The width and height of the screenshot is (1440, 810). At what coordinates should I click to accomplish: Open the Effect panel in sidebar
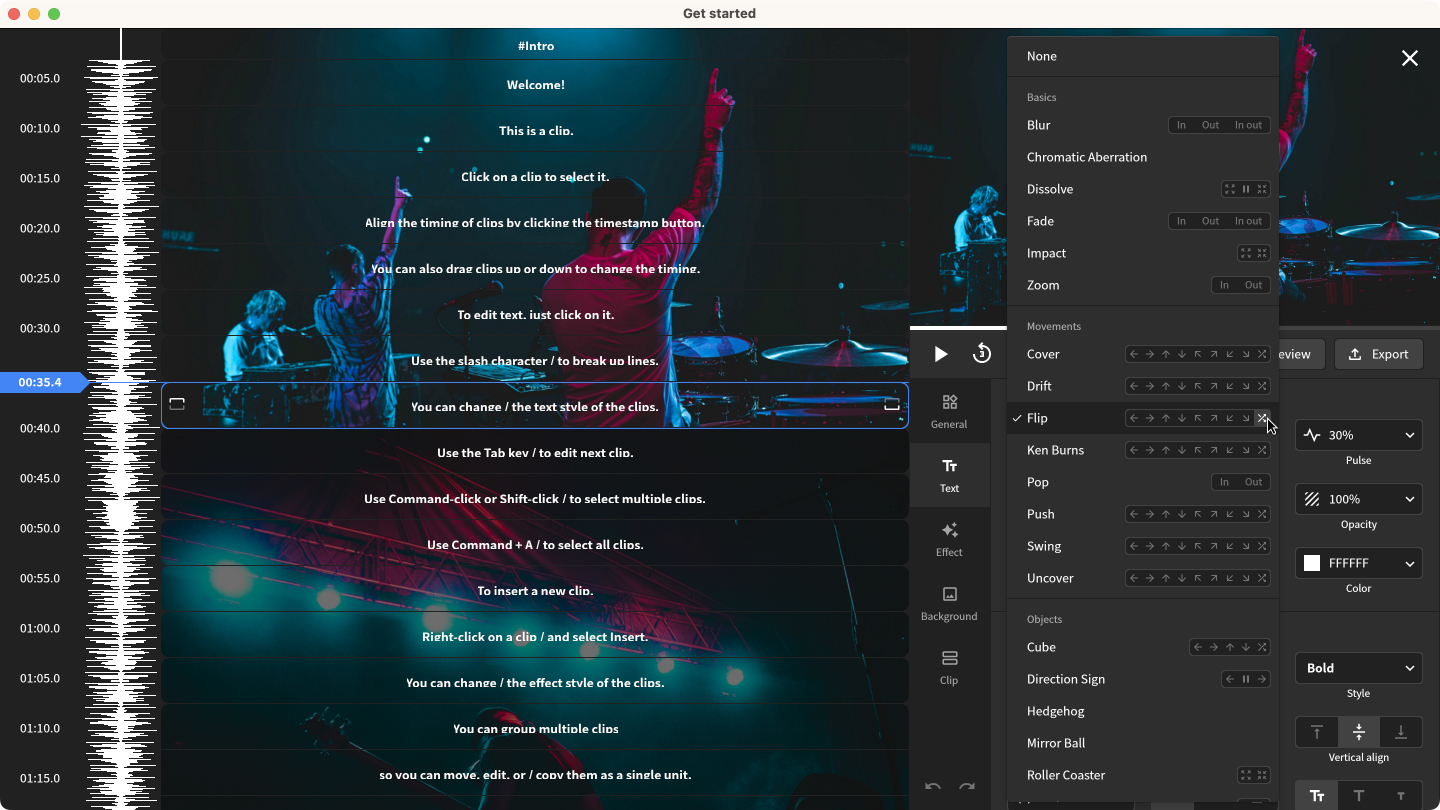point(949,538)
